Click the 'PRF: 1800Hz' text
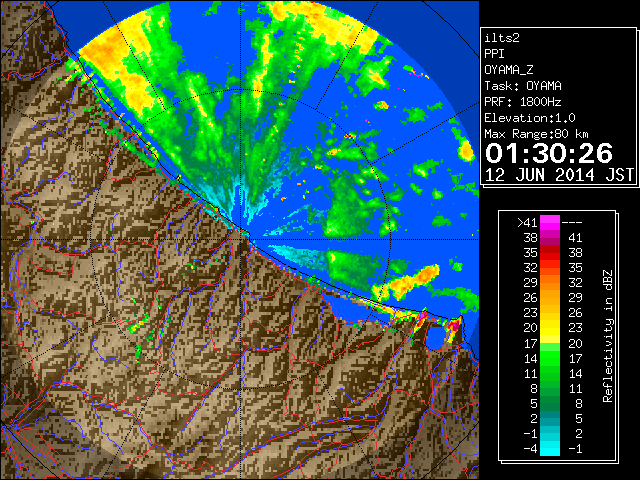 click(523, 102)
